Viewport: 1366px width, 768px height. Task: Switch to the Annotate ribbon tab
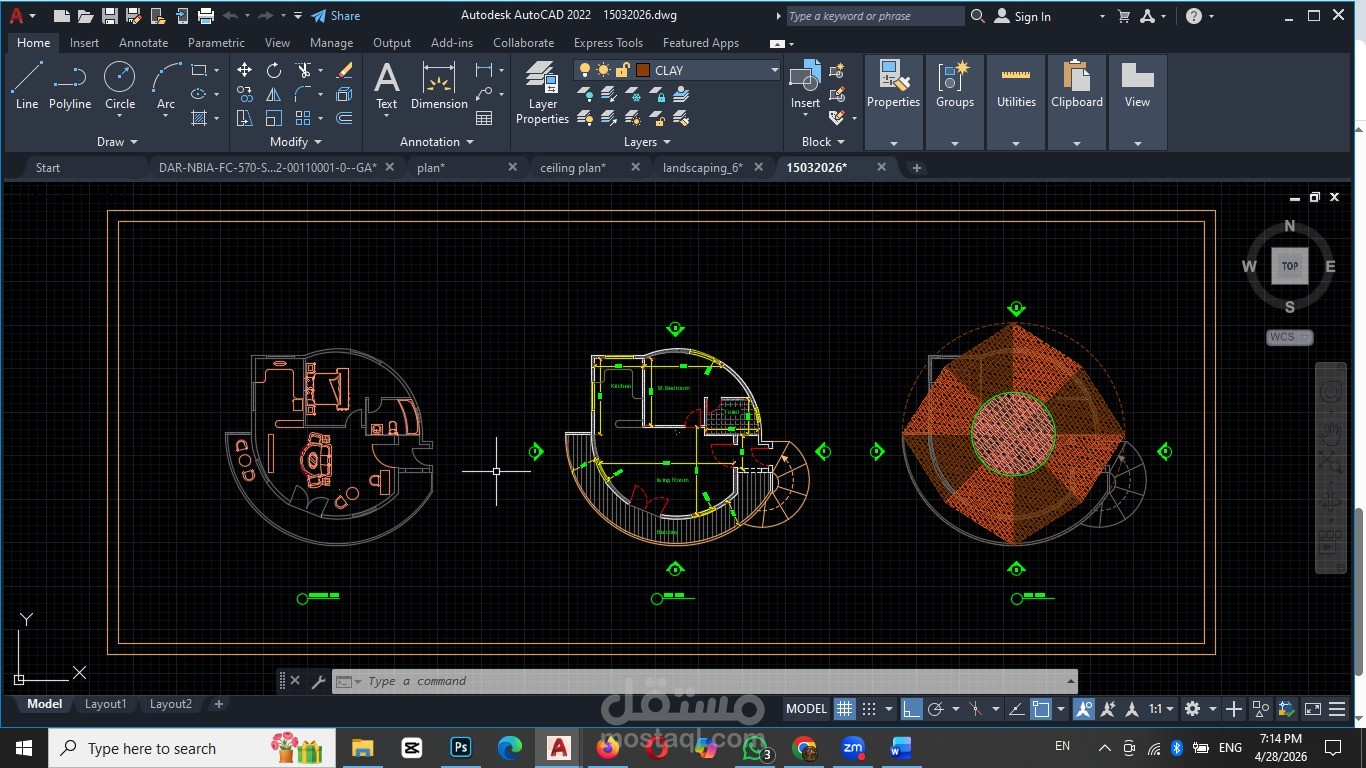[143, 43]
